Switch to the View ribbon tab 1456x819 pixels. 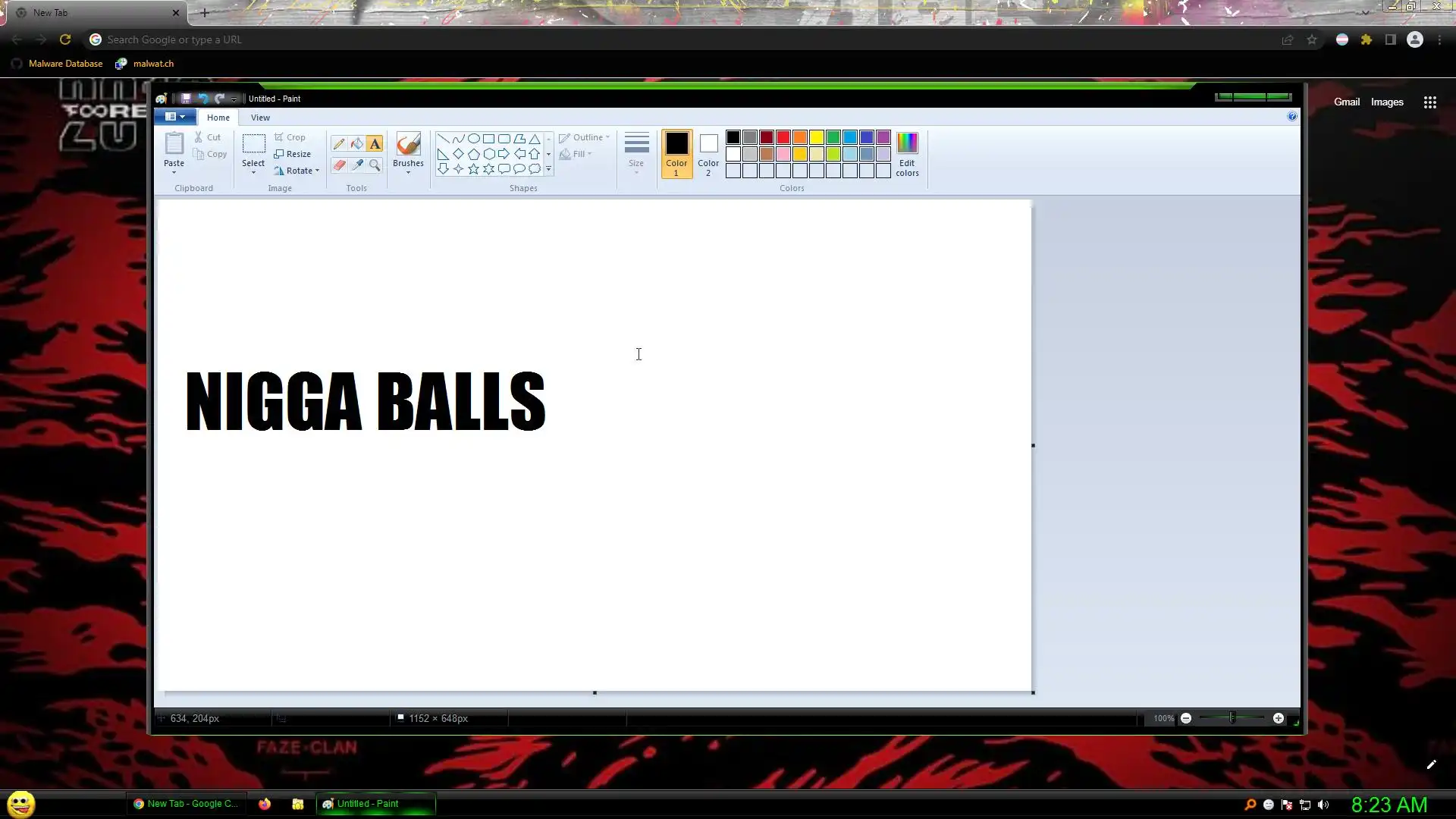[260, 118]
